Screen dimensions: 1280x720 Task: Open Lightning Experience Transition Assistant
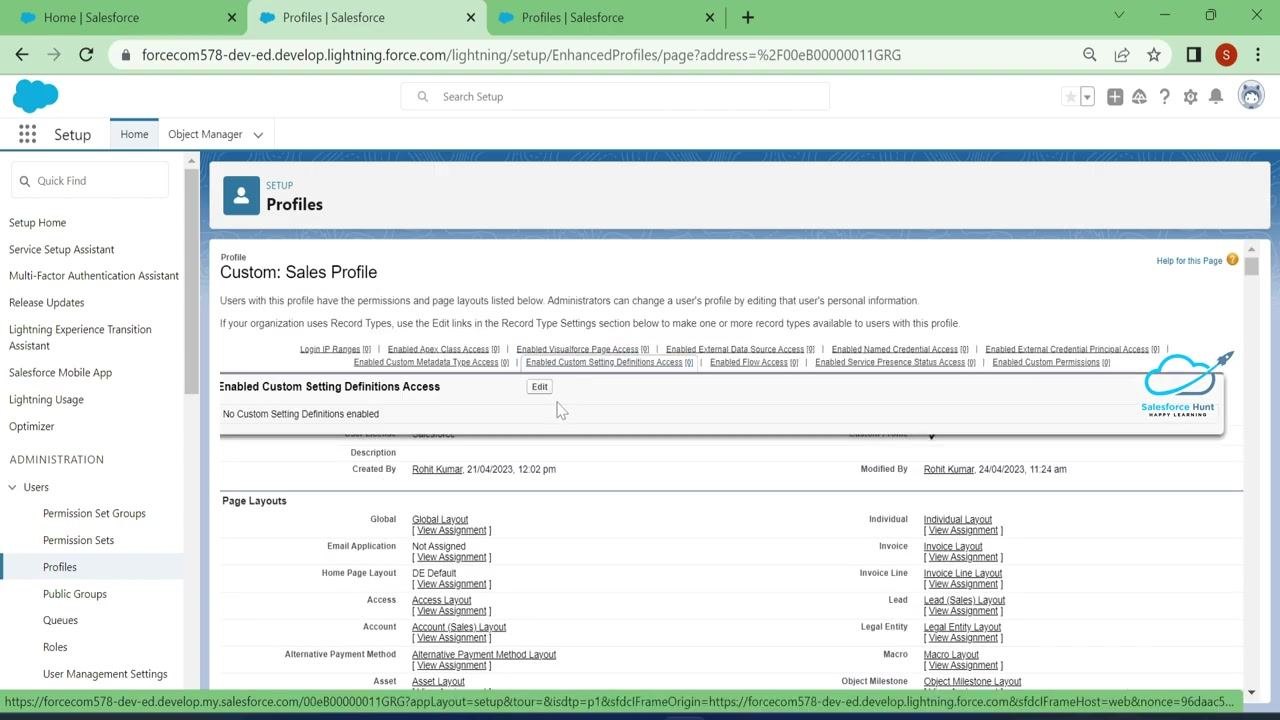pyautogui.click(x=80, y=337)
